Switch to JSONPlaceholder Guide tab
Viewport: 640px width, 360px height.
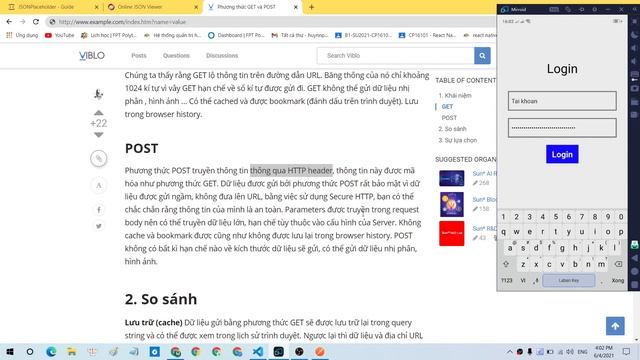[x=46, y=7]
